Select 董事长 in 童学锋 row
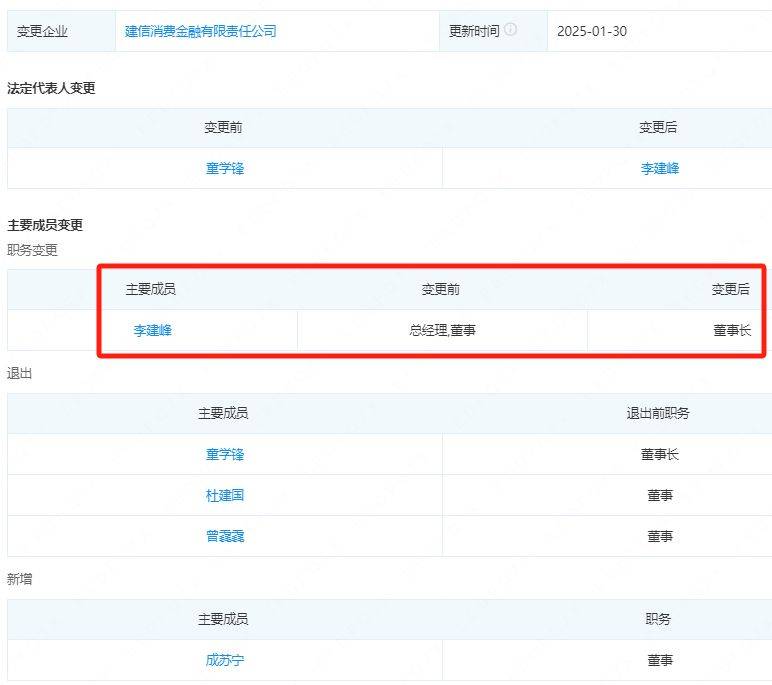The image size is (772, 685). [x=660, y=454]
